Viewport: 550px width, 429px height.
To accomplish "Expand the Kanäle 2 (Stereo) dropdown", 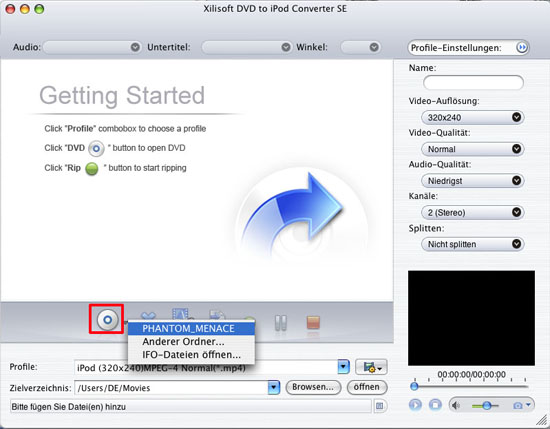I will click(x=472, y=212).
